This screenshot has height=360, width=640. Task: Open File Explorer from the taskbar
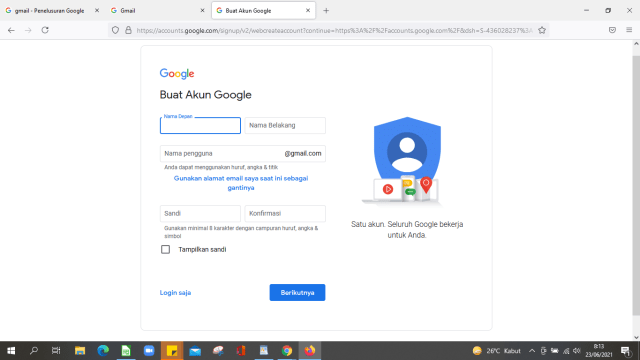(x=80, y=351)
